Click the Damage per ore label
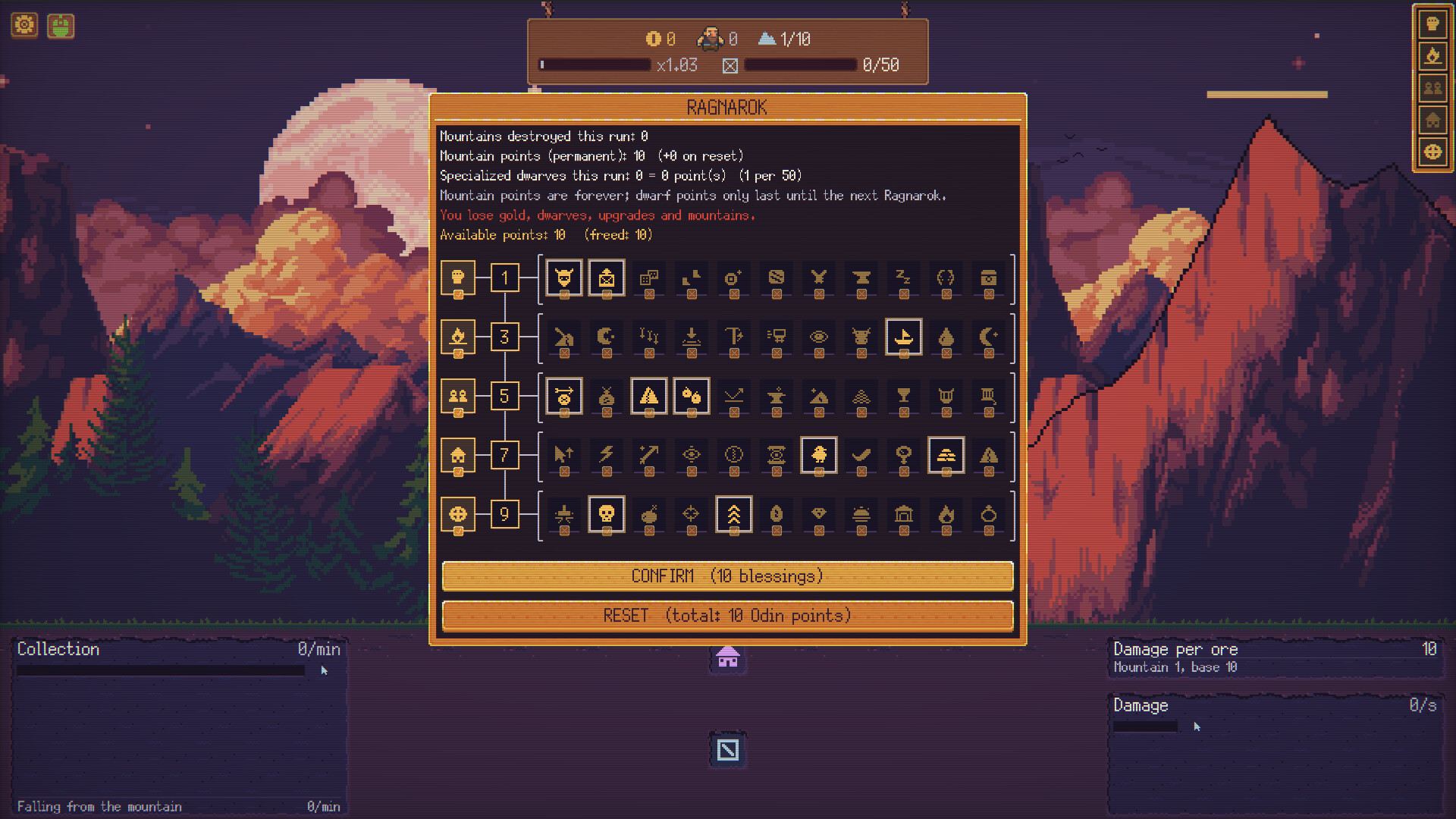 [1175, 649]
